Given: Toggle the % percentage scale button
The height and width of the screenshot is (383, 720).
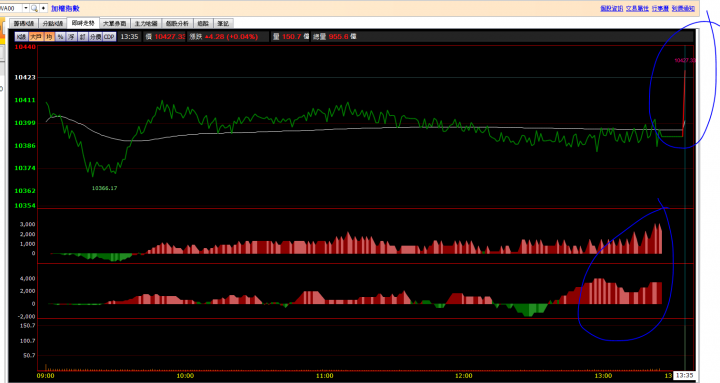Looking at the screenshot, I should tap(60, 37).
